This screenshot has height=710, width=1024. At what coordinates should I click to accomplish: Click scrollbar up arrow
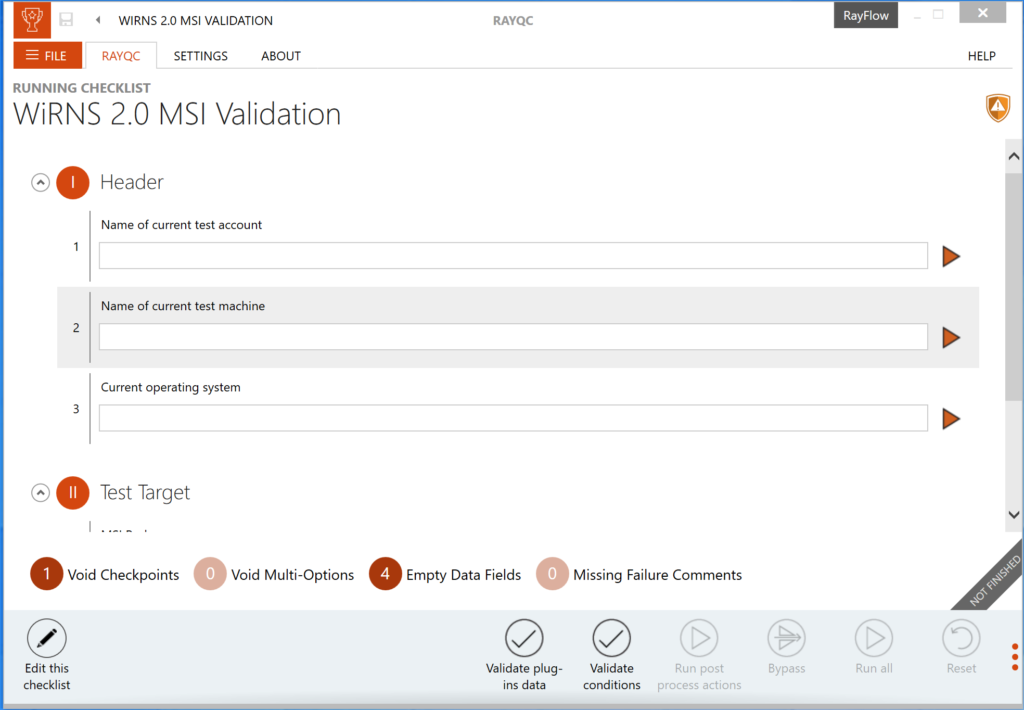pyautogui.click(x=1014, y=156)
